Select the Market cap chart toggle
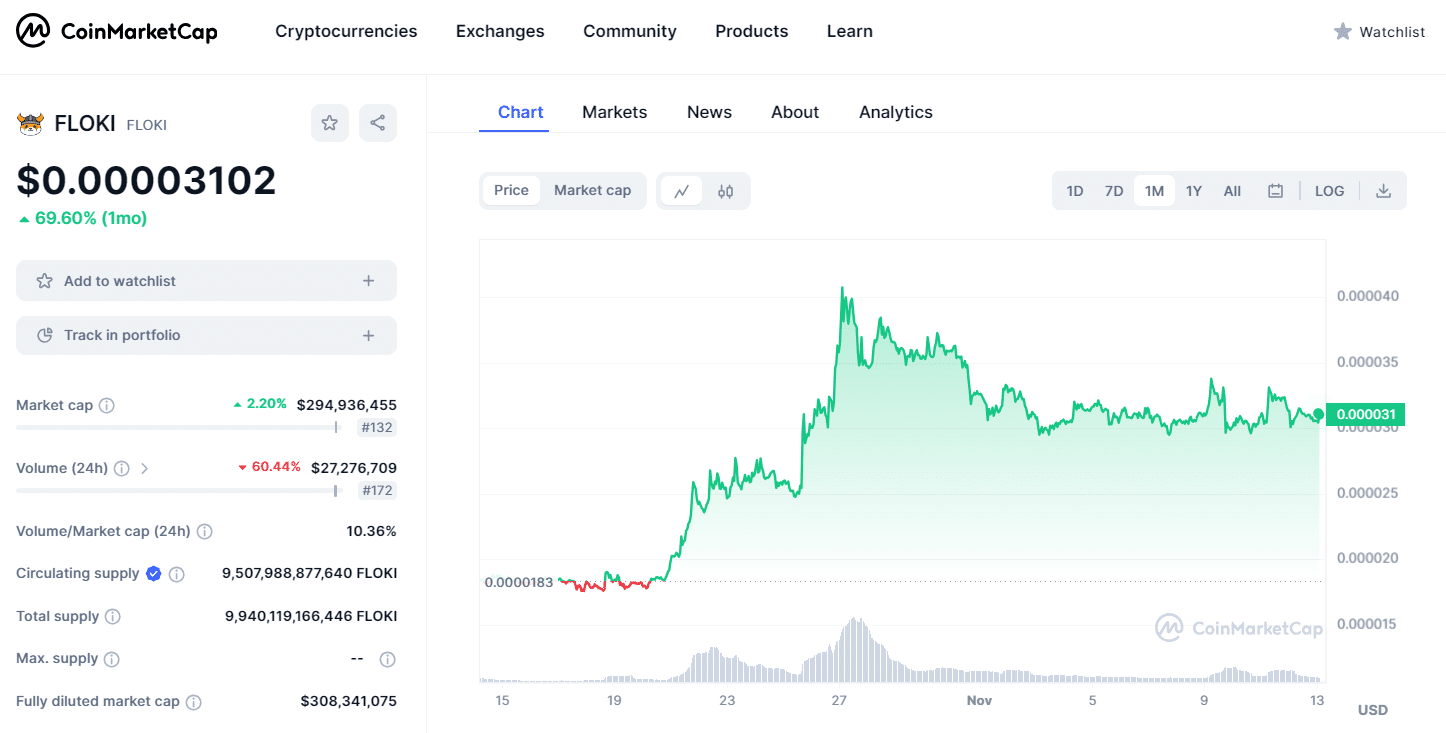 tap(593, 191)
